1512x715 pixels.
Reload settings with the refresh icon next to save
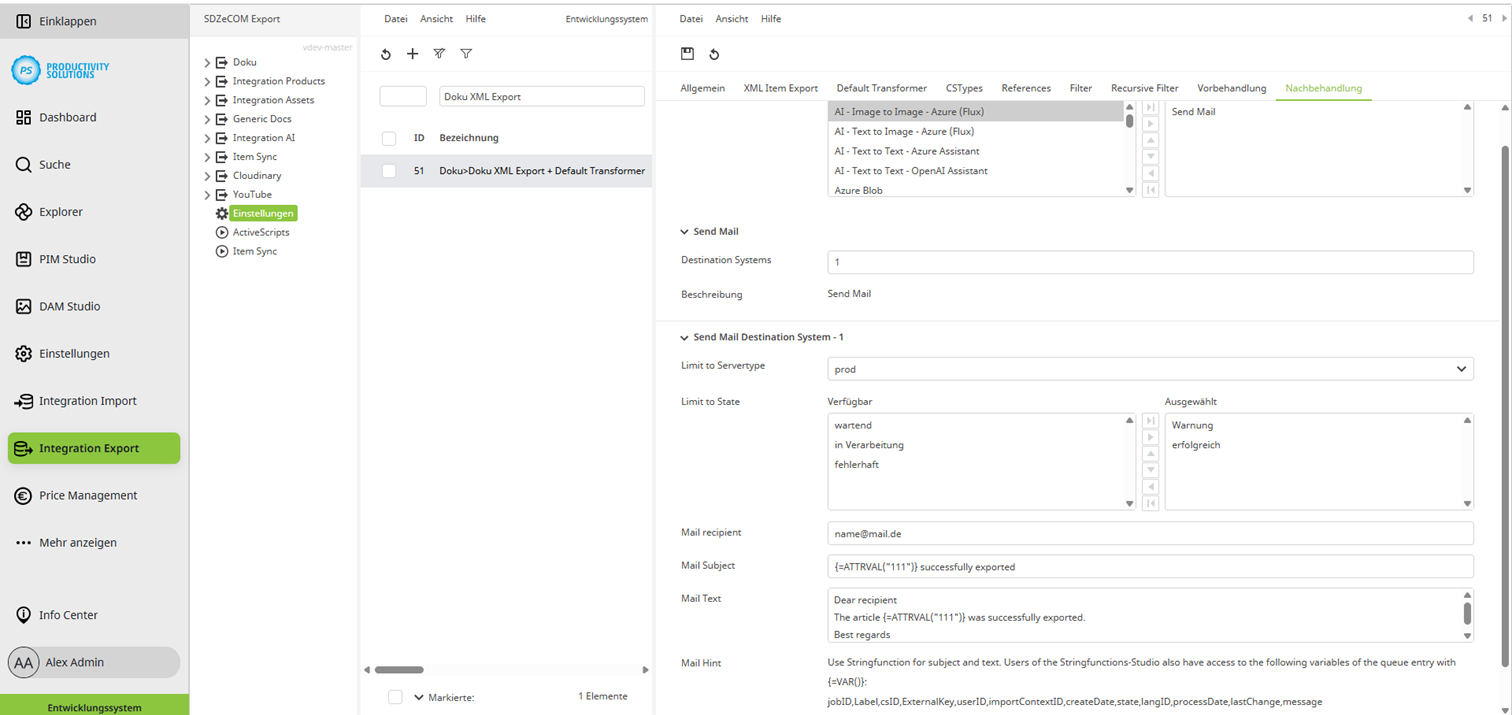[x=712, y=54]
